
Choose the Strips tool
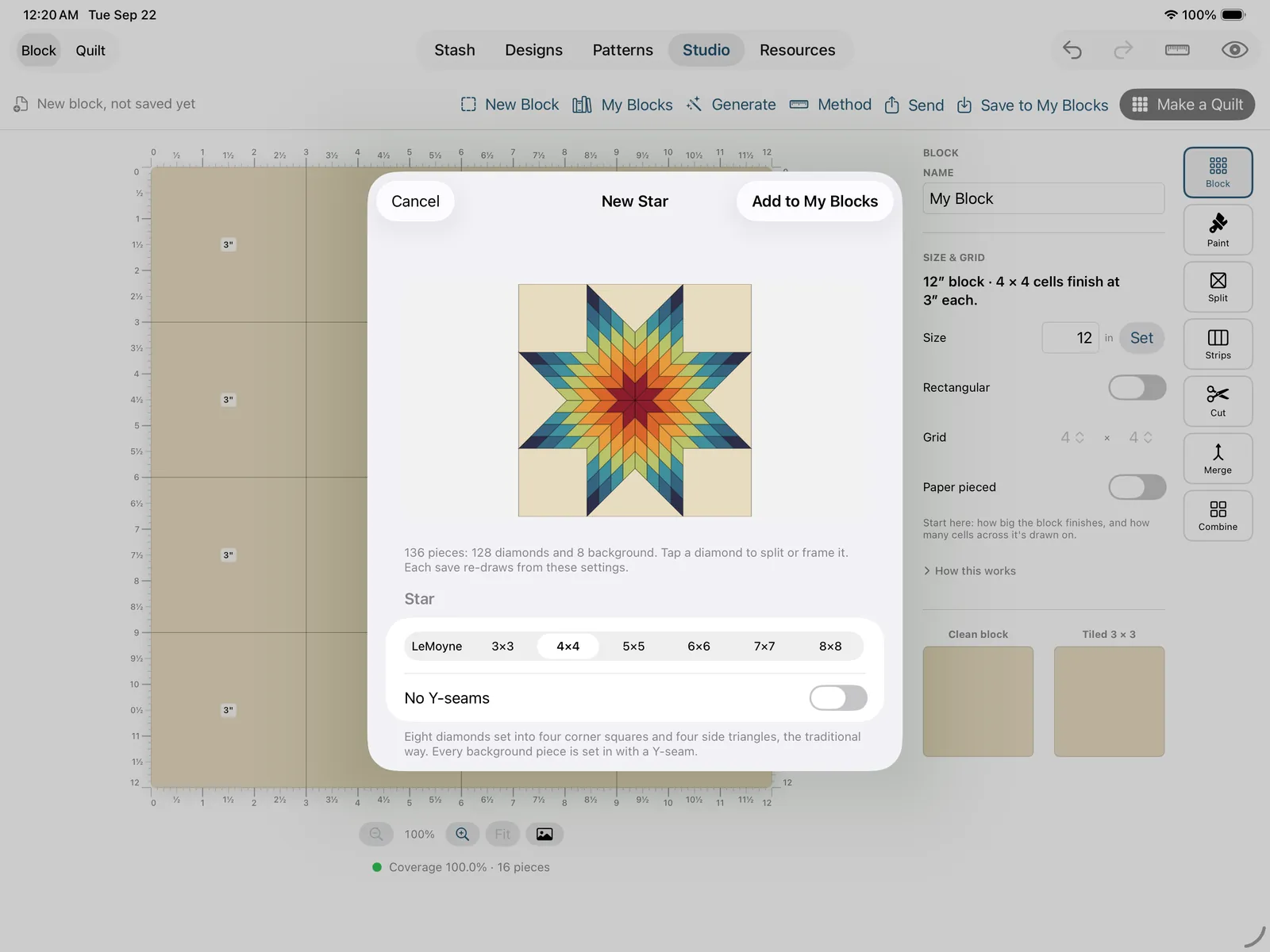click(1218, 344)
